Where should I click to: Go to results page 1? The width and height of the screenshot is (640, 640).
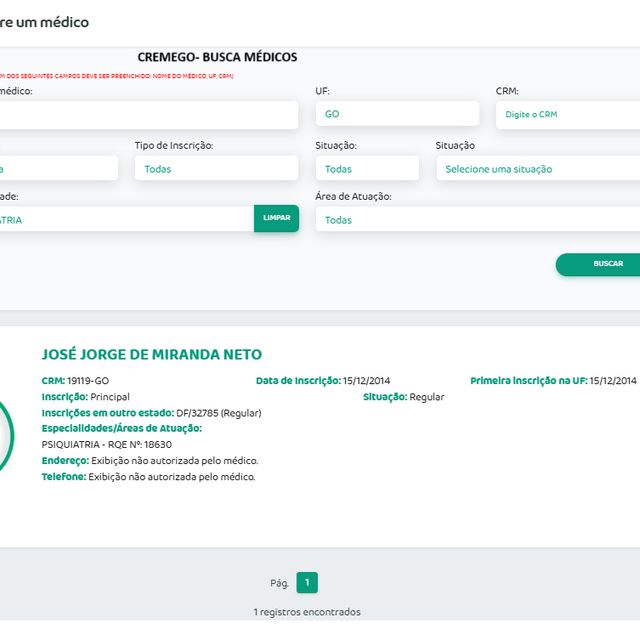pyautogui.click(x=307, y=582)
